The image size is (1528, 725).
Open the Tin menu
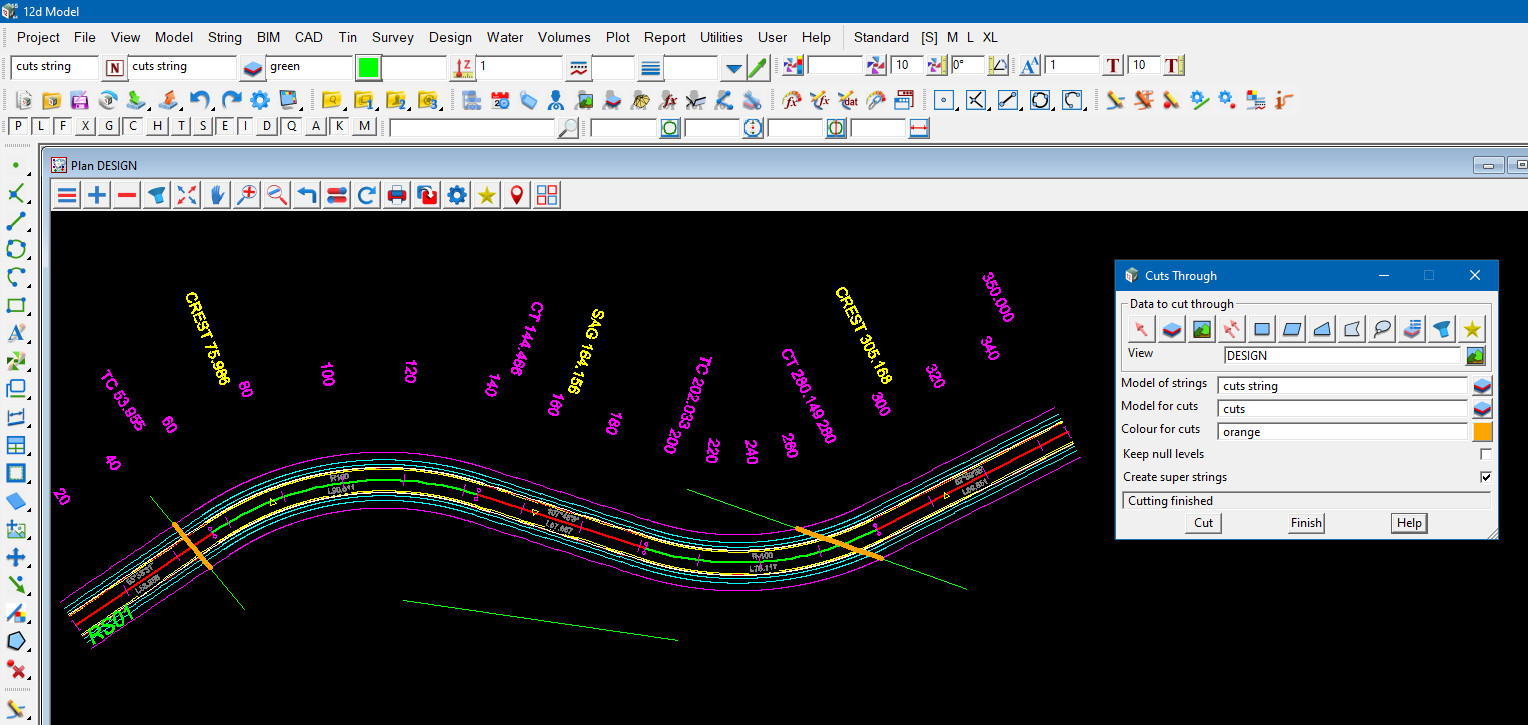[347, 37]
